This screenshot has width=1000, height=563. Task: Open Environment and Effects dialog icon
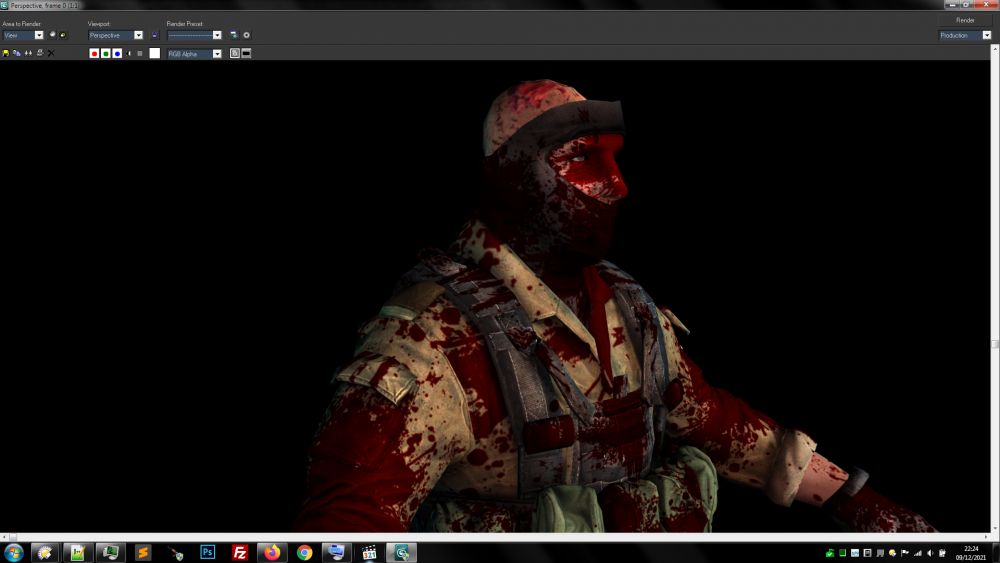pyautogui.click(x=246, y=35)
